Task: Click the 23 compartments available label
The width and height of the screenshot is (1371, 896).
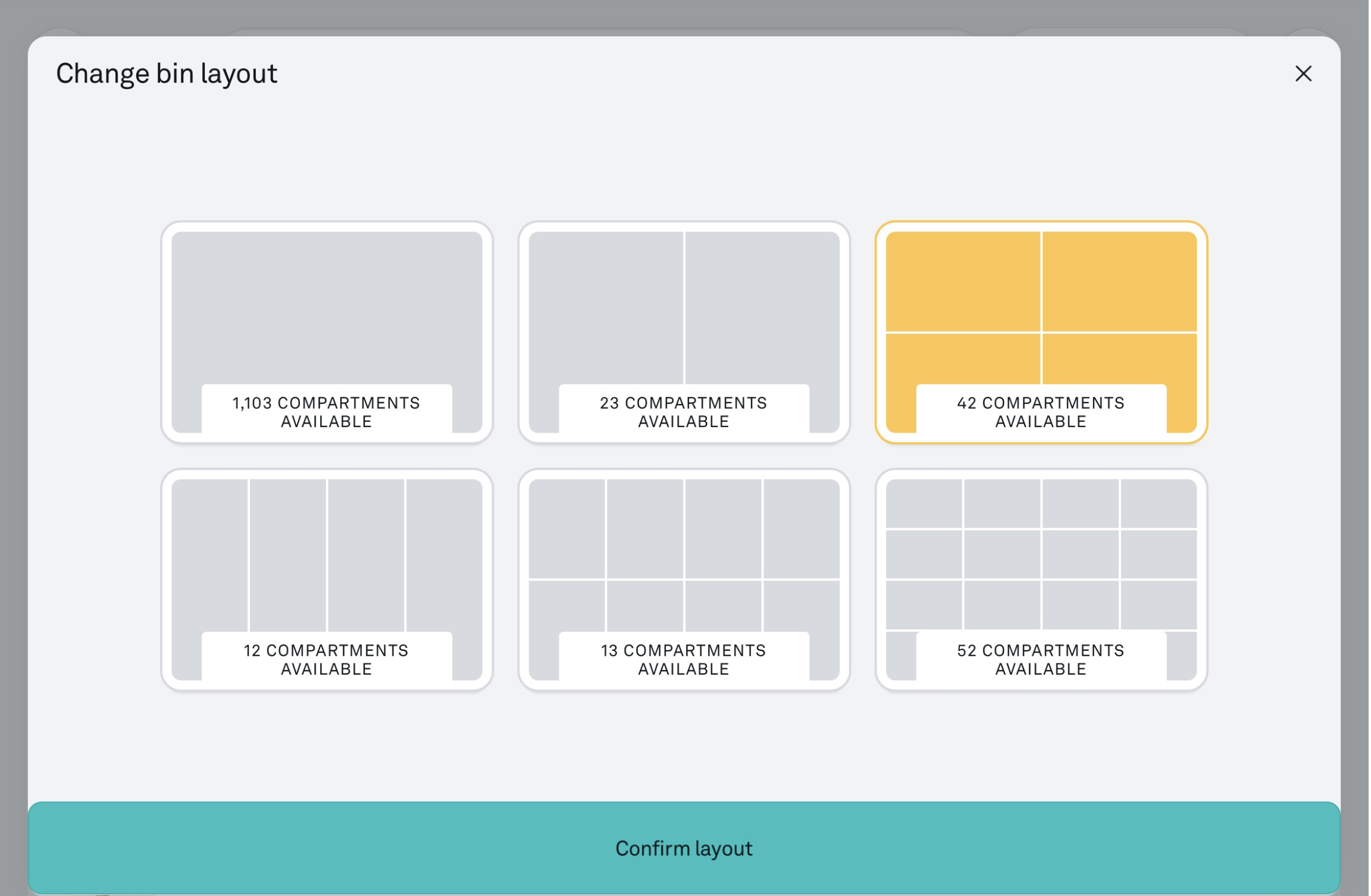Action: point(684,412)
